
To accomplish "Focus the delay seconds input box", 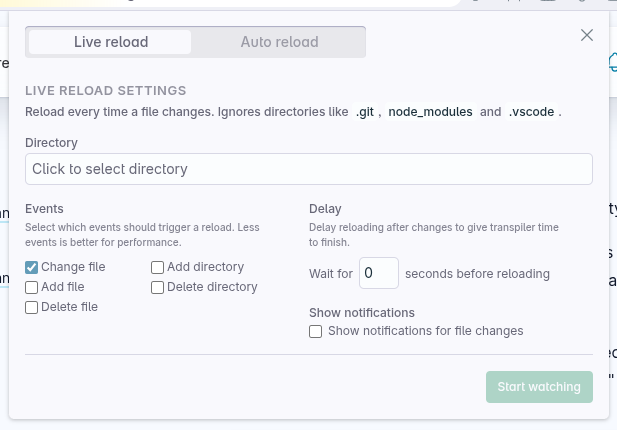I will [379, 273].
